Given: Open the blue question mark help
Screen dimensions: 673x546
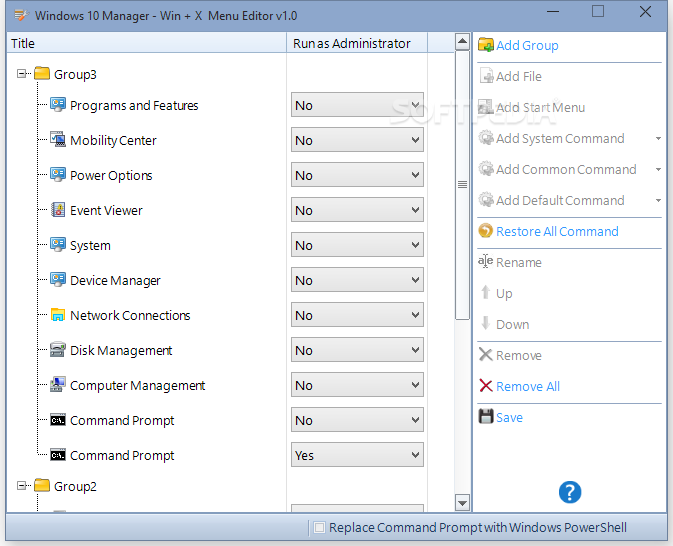Looking at the screenshot, I should click(x=570, y=492).
